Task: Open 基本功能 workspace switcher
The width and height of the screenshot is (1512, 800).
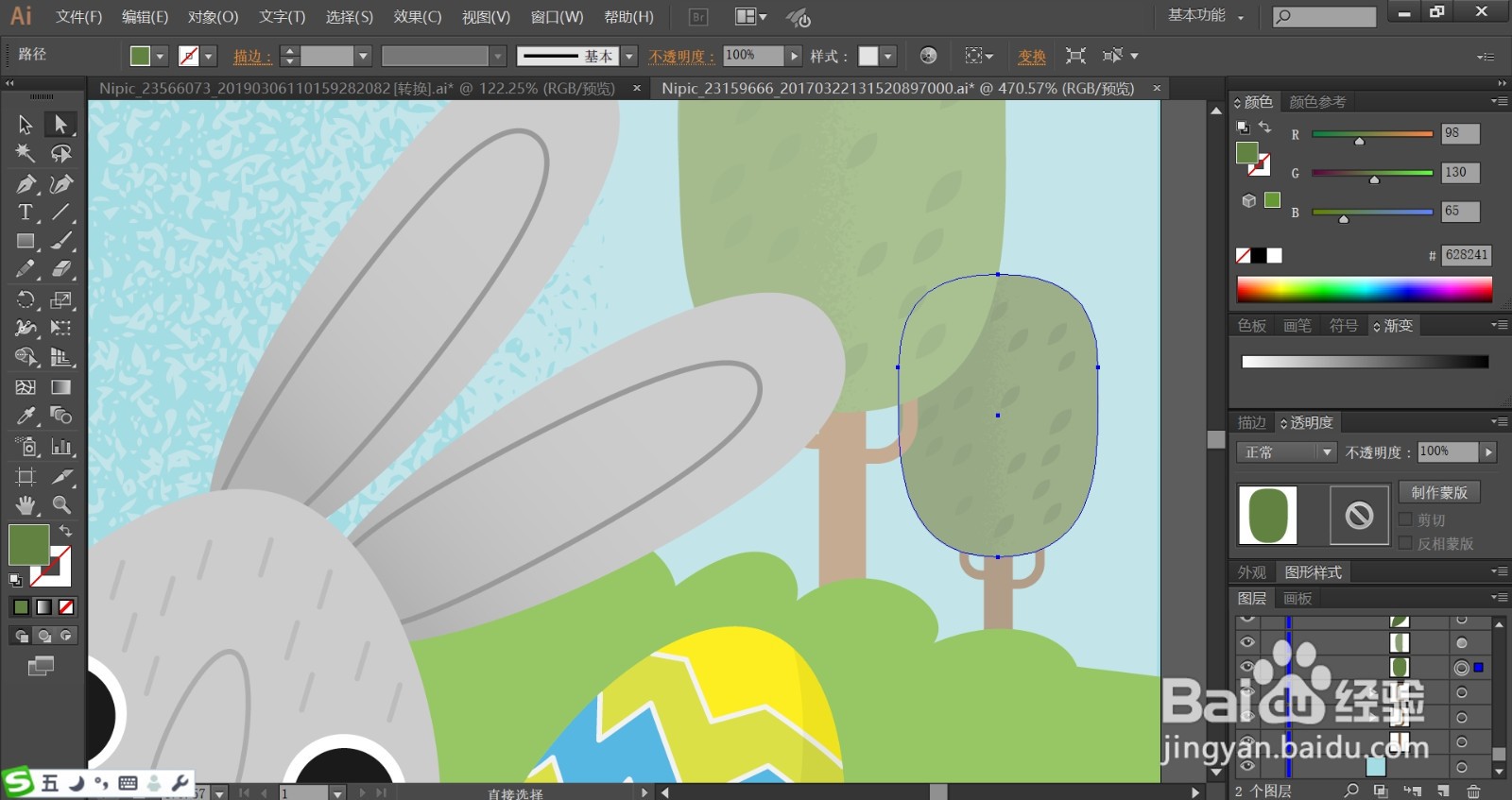Action: [1206, 16]
